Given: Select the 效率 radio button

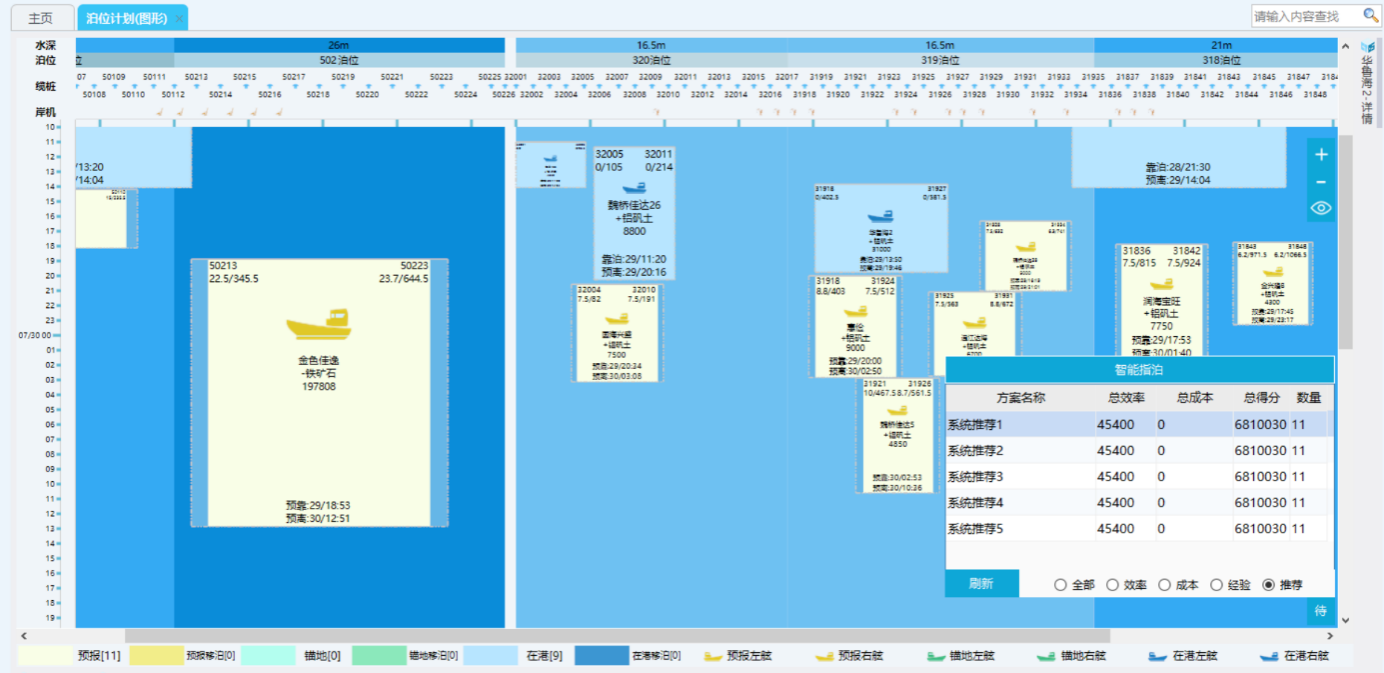Looking at the screenshot, I should click(x=1112, y=585).
